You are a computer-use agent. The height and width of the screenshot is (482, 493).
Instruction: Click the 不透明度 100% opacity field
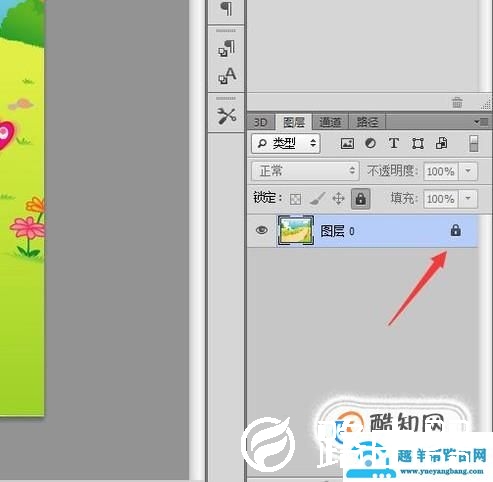(441, 171)
